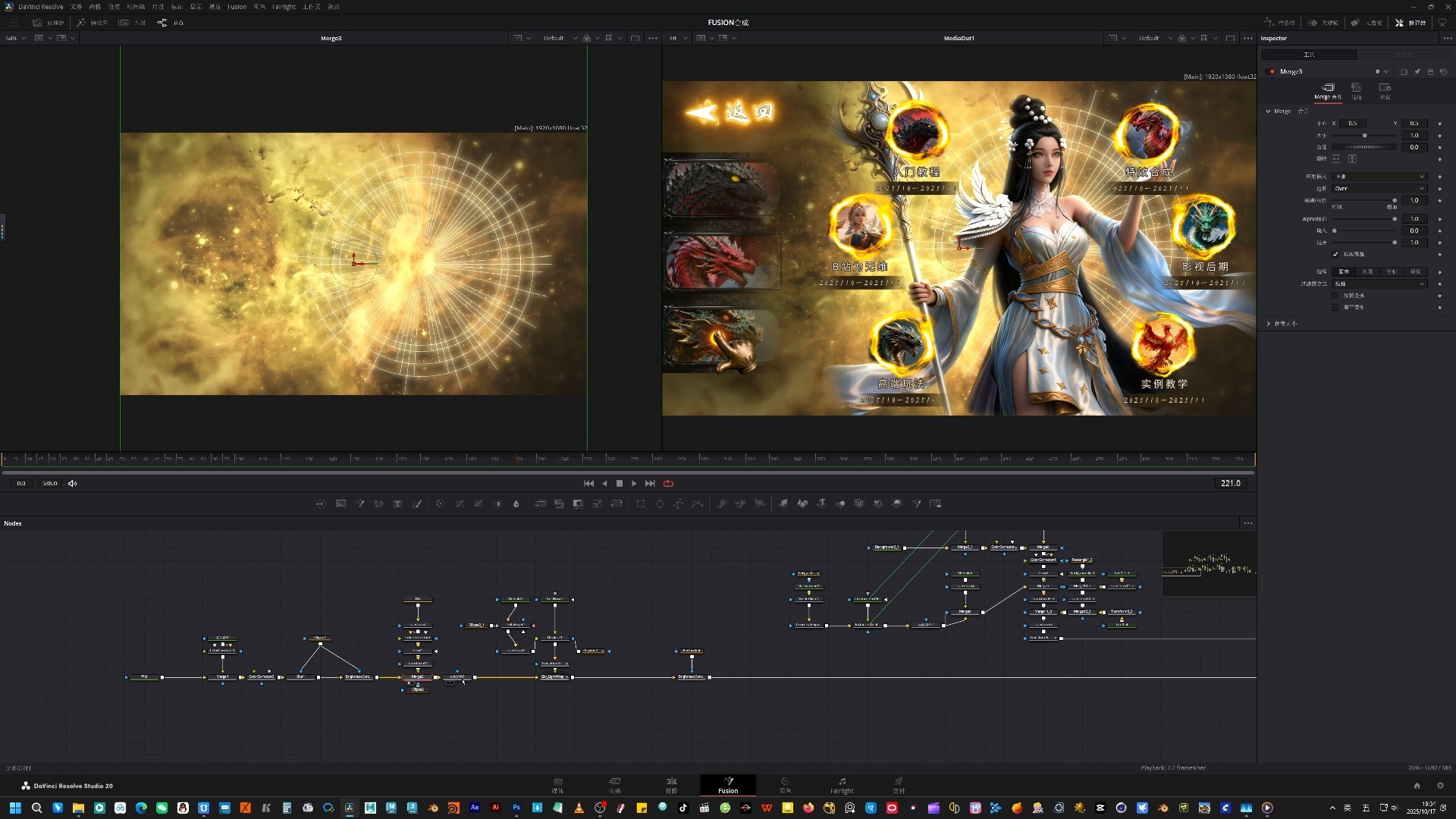1456x819 pixels.
Task: Open the left viewer zoom percentage dropdown
Action: point(15,38)
